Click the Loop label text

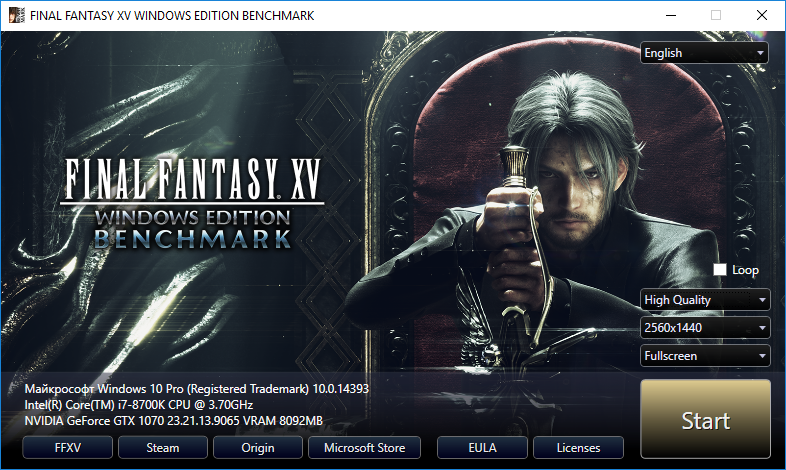[x=745, y=270]
